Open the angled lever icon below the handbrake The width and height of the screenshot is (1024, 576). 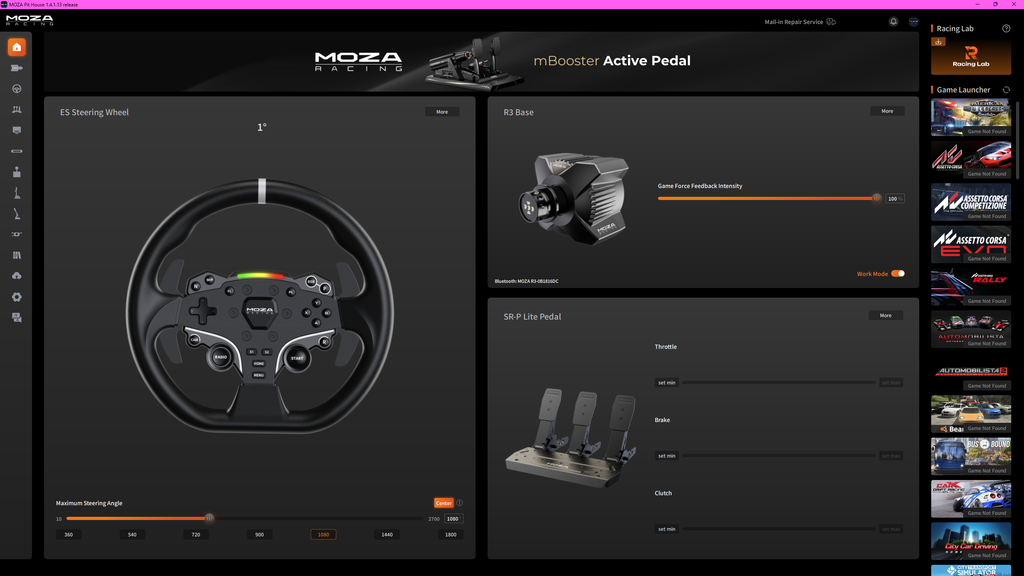coord(16,214)
